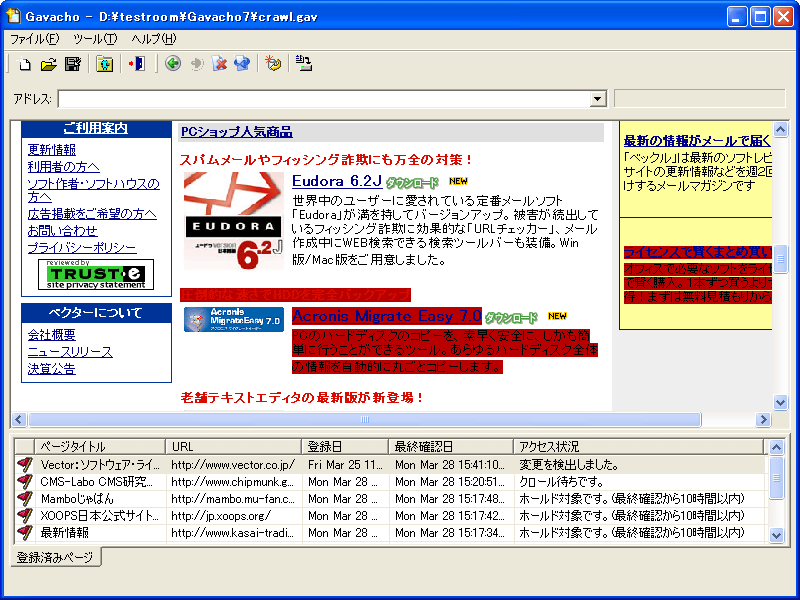Click the flag icon beside the XOOPS row

(x=24, y=516)
